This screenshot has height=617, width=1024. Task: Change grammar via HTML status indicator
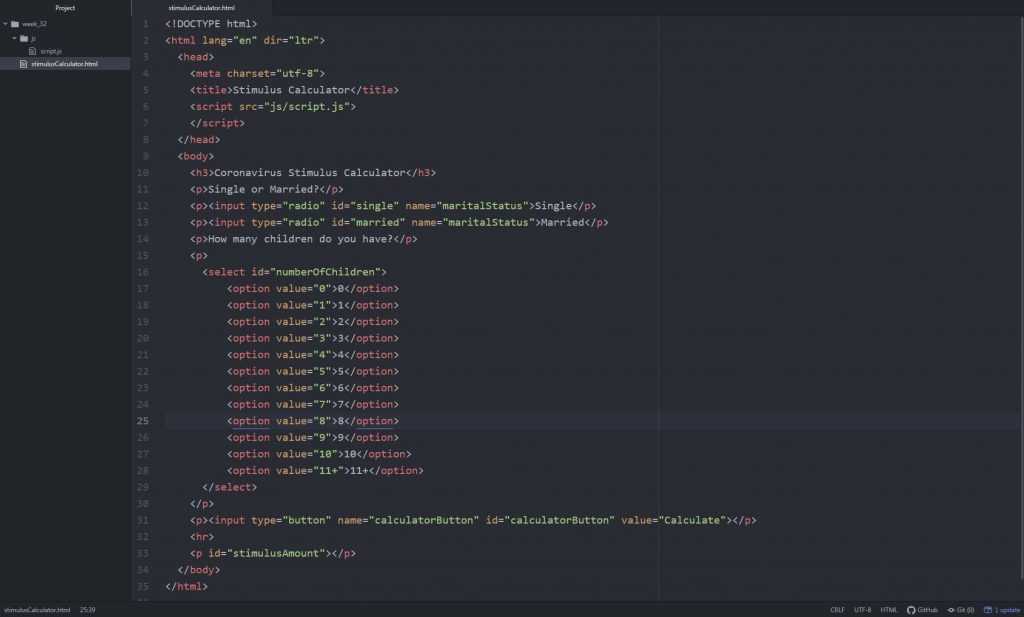pyautogui.click(x=889, y=610)
